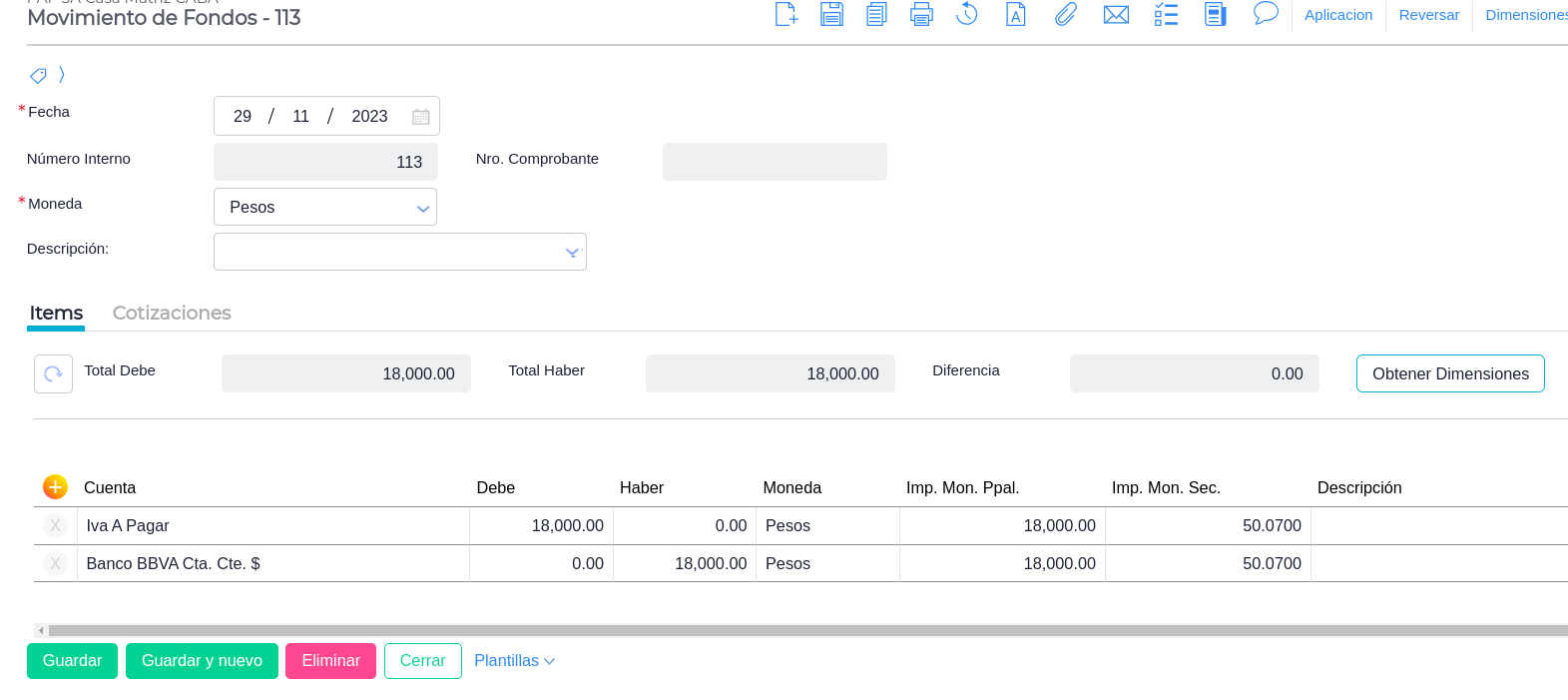Click the tag icon above Fecha
The height and width of the screenshot is (700, 1568).
38,76
